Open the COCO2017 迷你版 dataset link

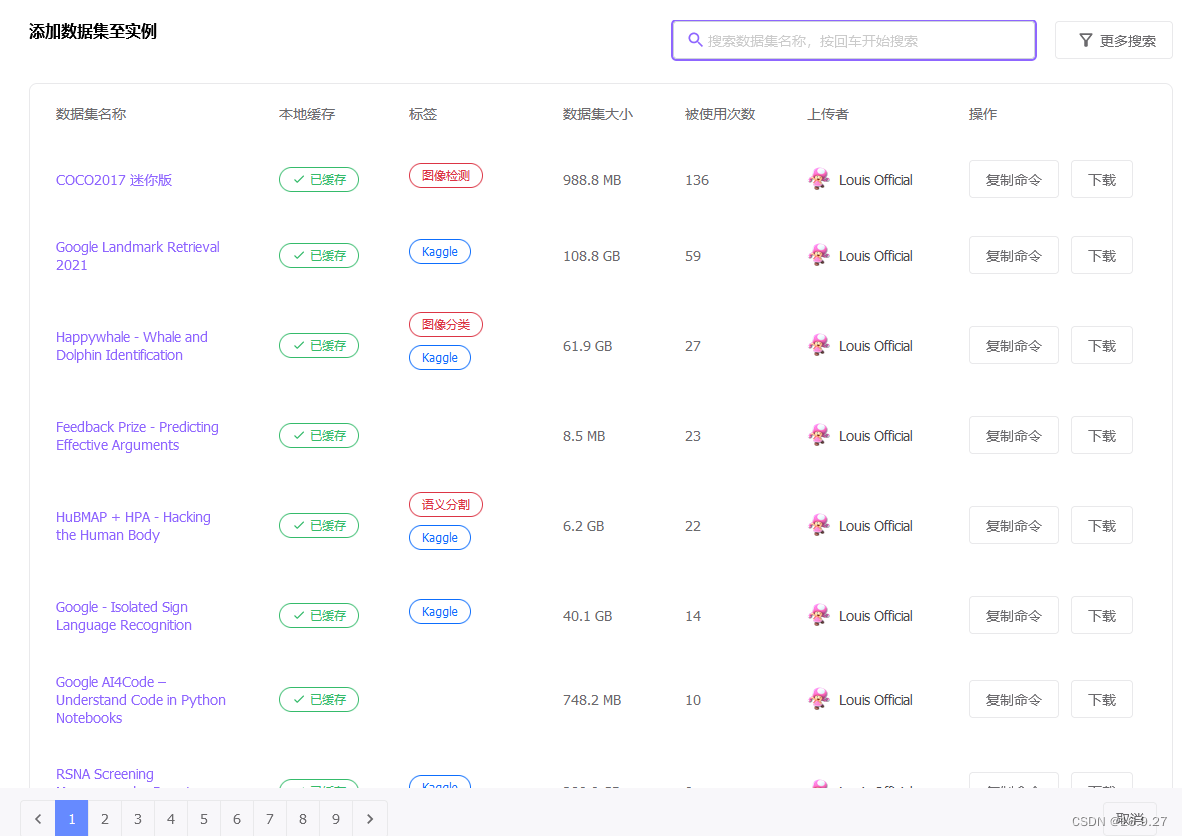click(114, 179)
